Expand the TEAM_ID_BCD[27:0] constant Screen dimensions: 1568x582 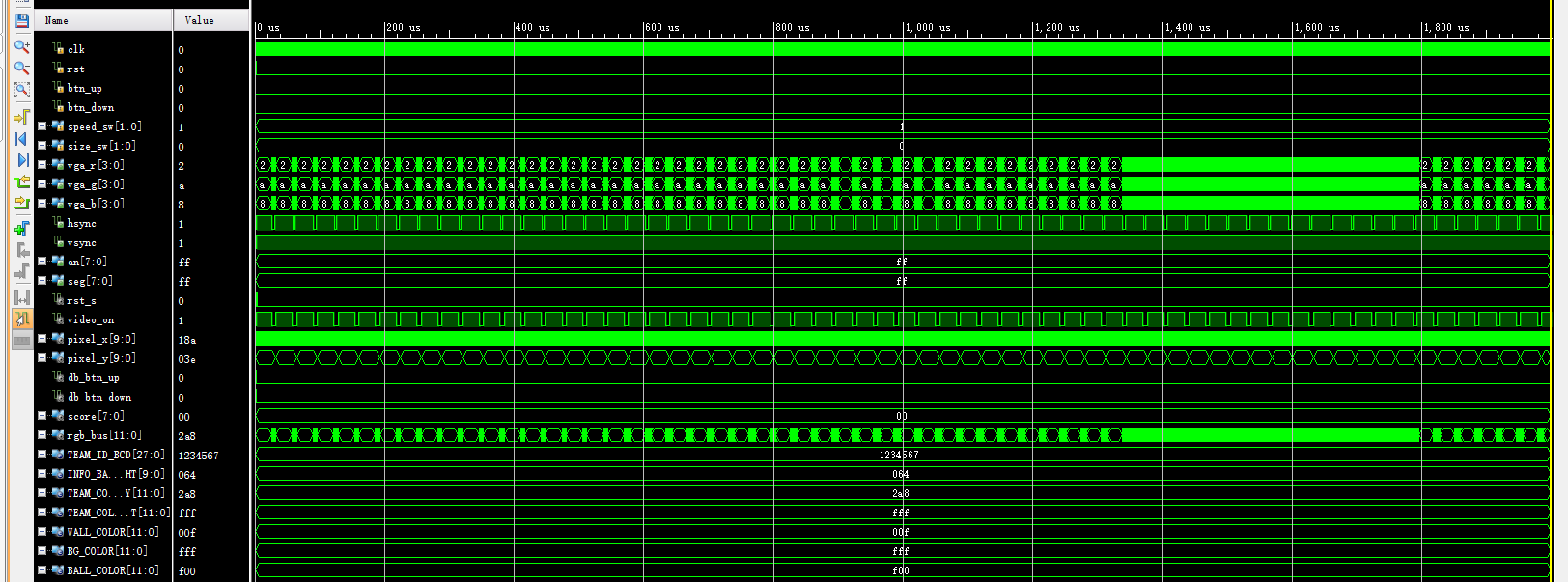coord(42,455)
